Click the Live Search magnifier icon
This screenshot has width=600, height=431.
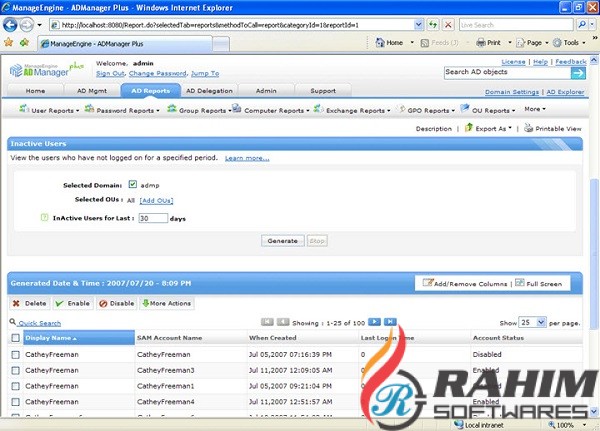pos(582,25)
